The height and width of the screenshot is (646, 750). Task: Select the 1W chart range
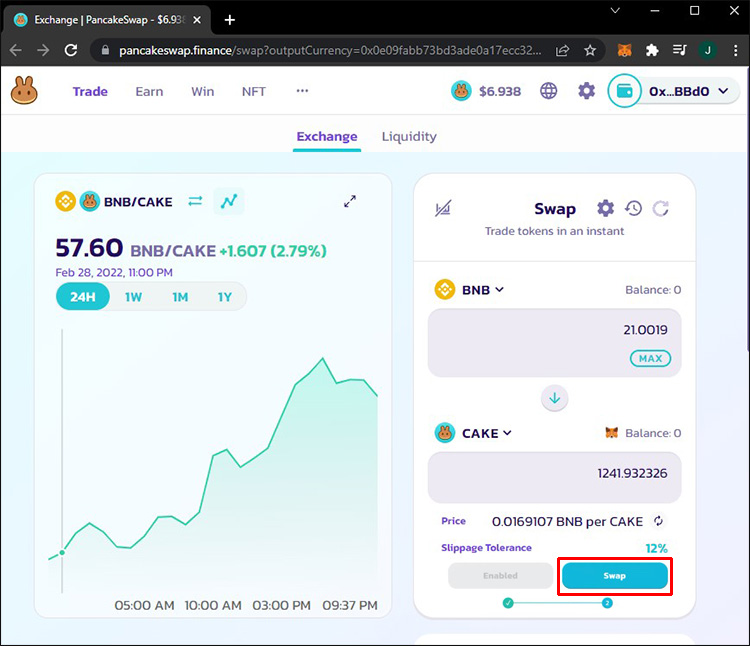(133, 297)
